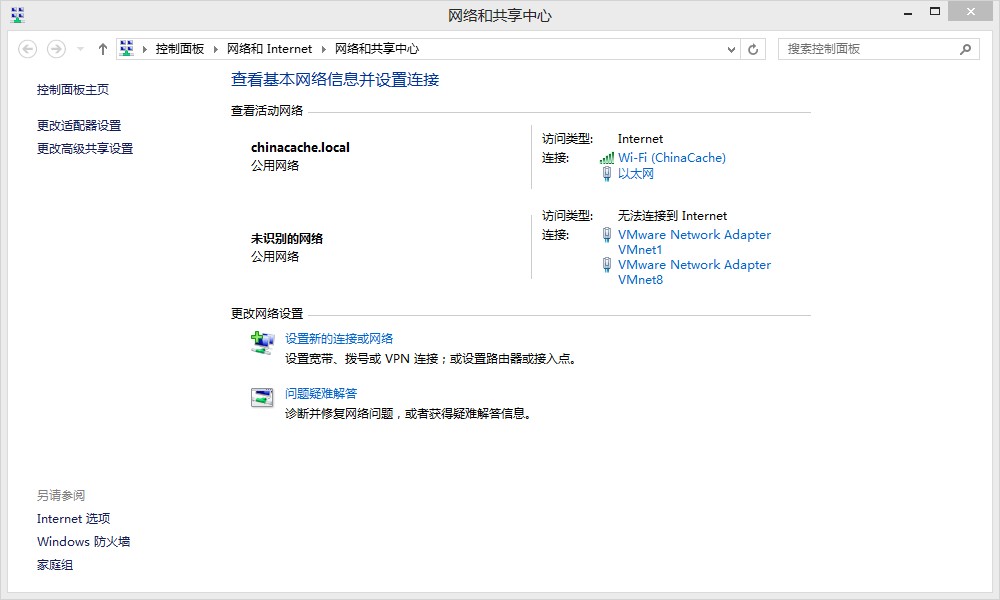Click the set up new connection icon
Screen dimensions: 1000x600
tap(261, 343)
